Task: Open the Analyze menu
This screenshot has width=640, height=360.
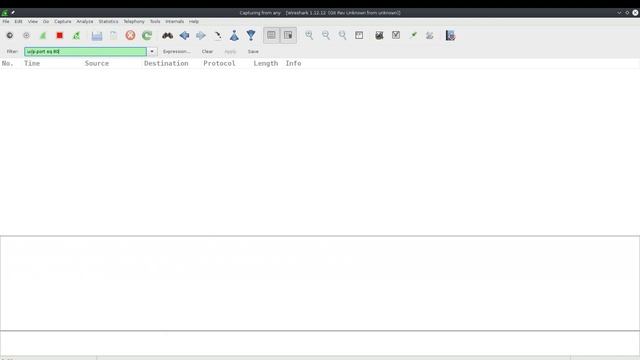Action: pos(84,21)
